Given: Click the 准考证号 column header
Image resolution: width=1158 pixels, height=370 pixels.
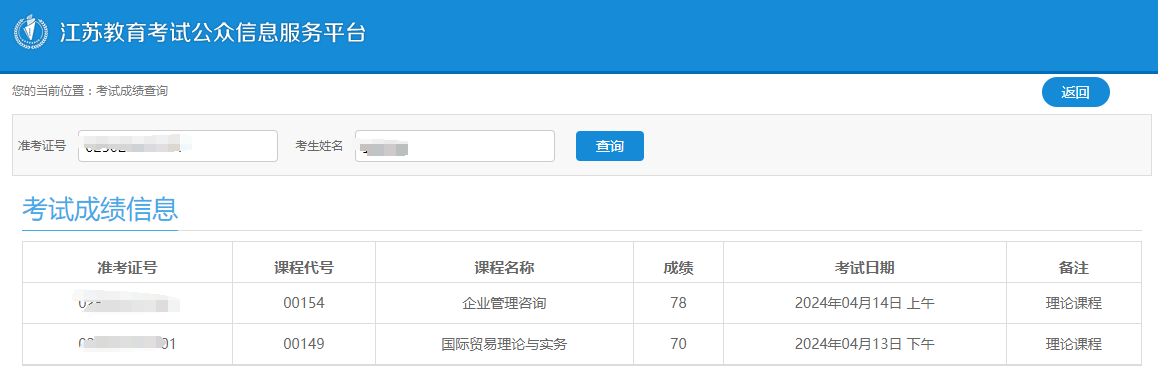Looking at the screenshot, I should tap(127, 267).
